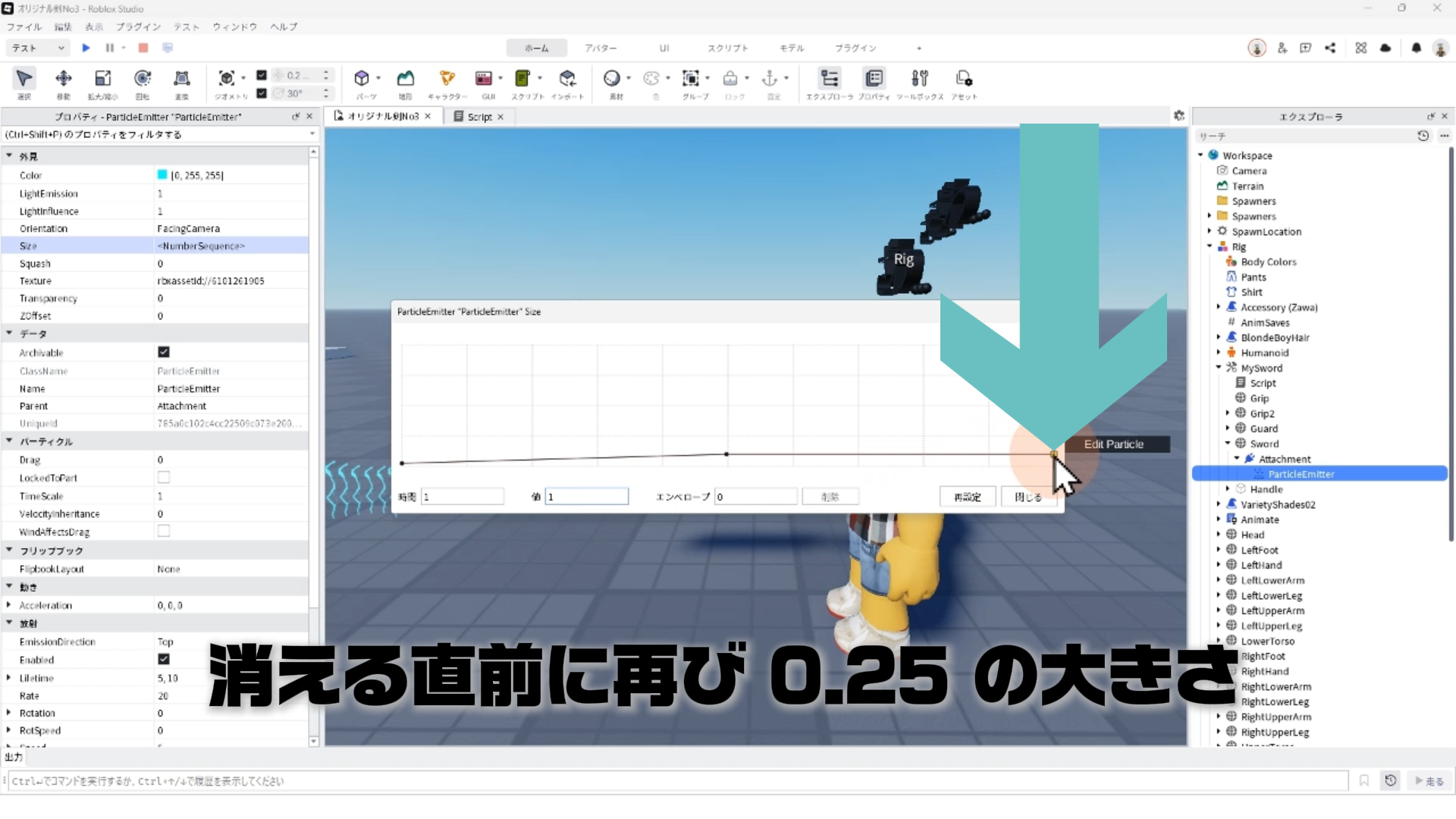
Task: Toggle the LockedToPart checkbox
Action: coord(164,478)
